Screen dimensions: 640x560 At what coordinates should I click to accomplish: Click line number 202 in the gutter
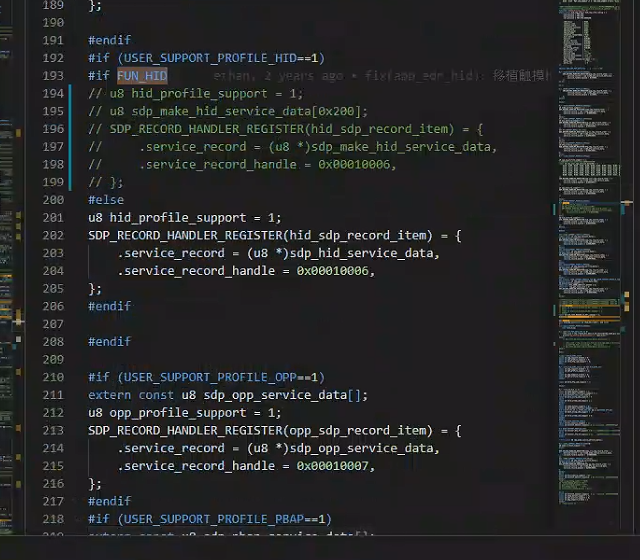click(53, 236)
